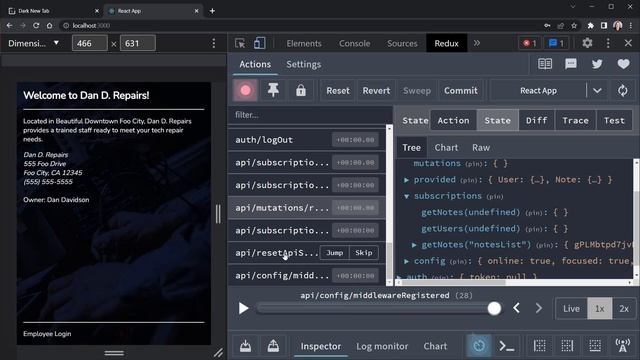
Task: Switch to the Settings tab
Action: (303, 64)
